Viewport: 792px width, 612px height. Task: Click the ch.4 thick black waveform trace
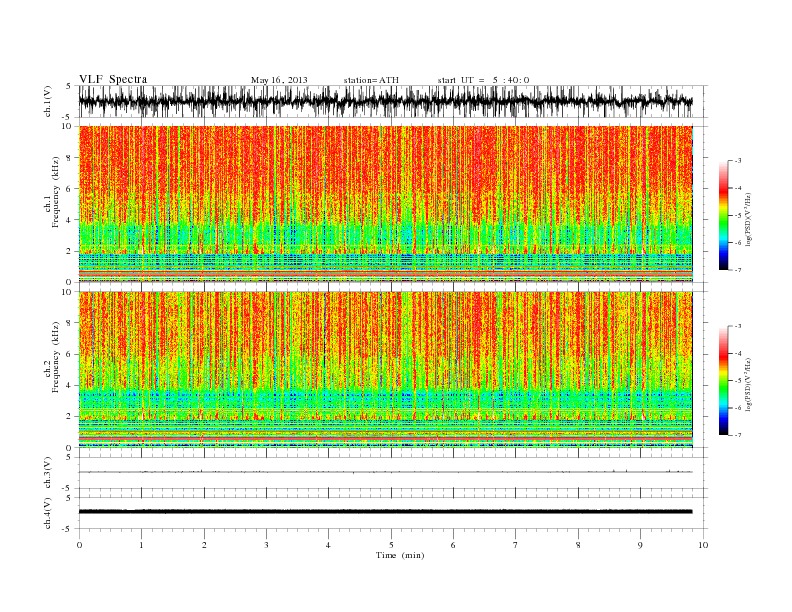pyautogui.click(x=386, y=512)
